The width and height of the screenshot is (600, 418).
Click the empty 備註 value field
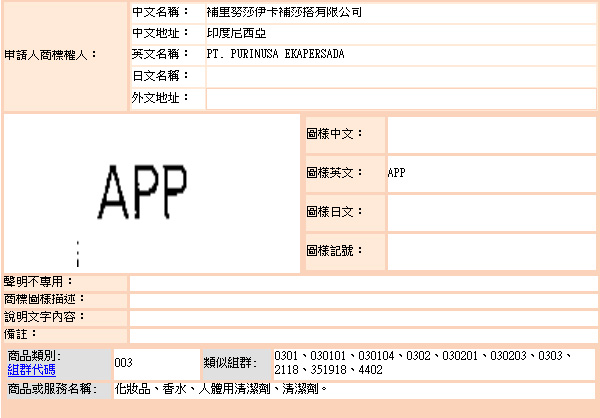(x=363, y=336)
